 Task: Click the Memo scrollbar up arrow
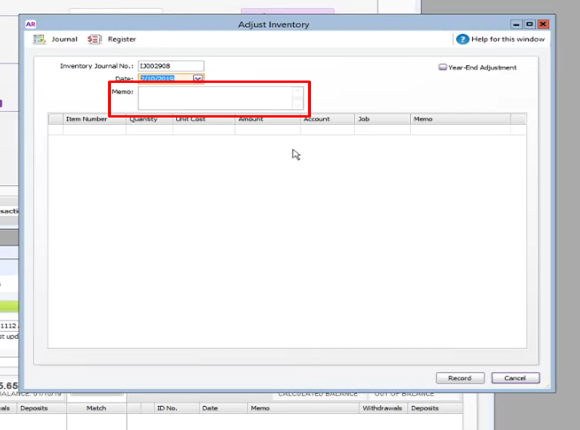298,91
